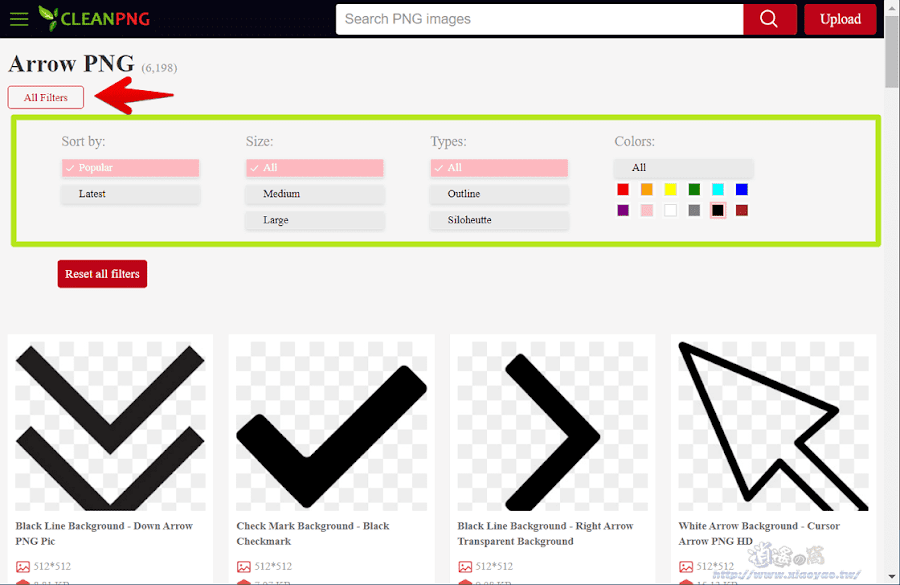Select Medium size option
This screenshot has height=585, width=900.
[315, 194]
